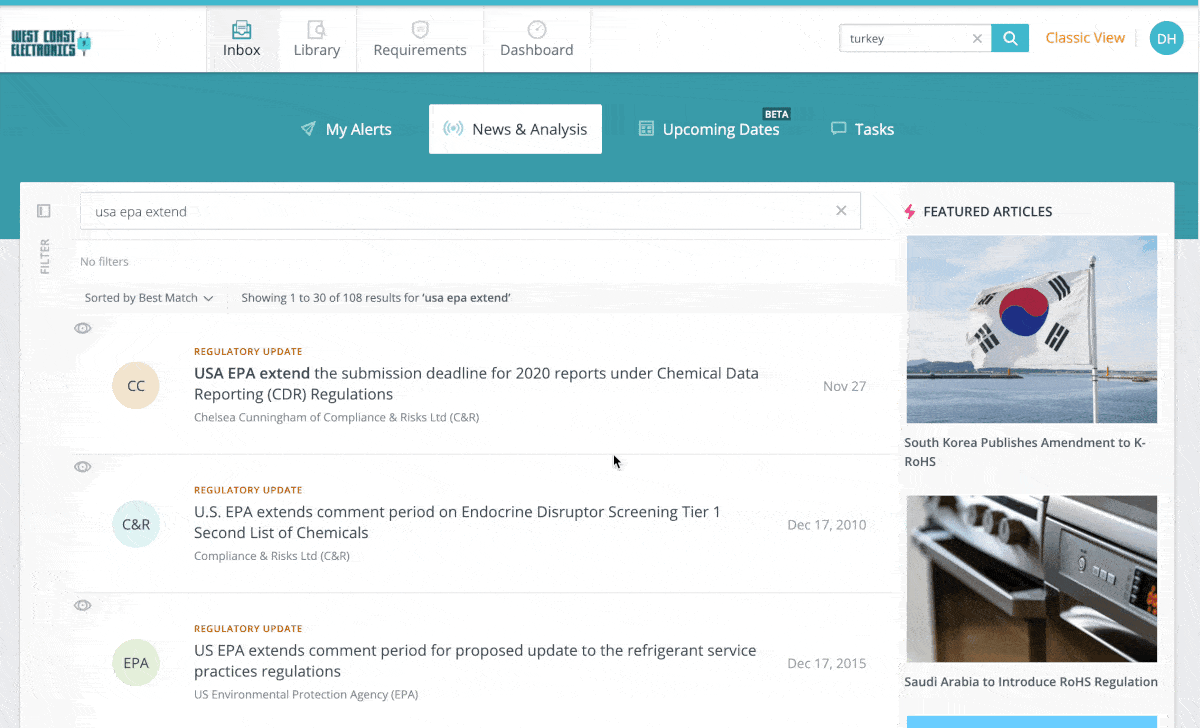
Task: Click in the 'usa epa extend' search field
Action: pos(450,211)
